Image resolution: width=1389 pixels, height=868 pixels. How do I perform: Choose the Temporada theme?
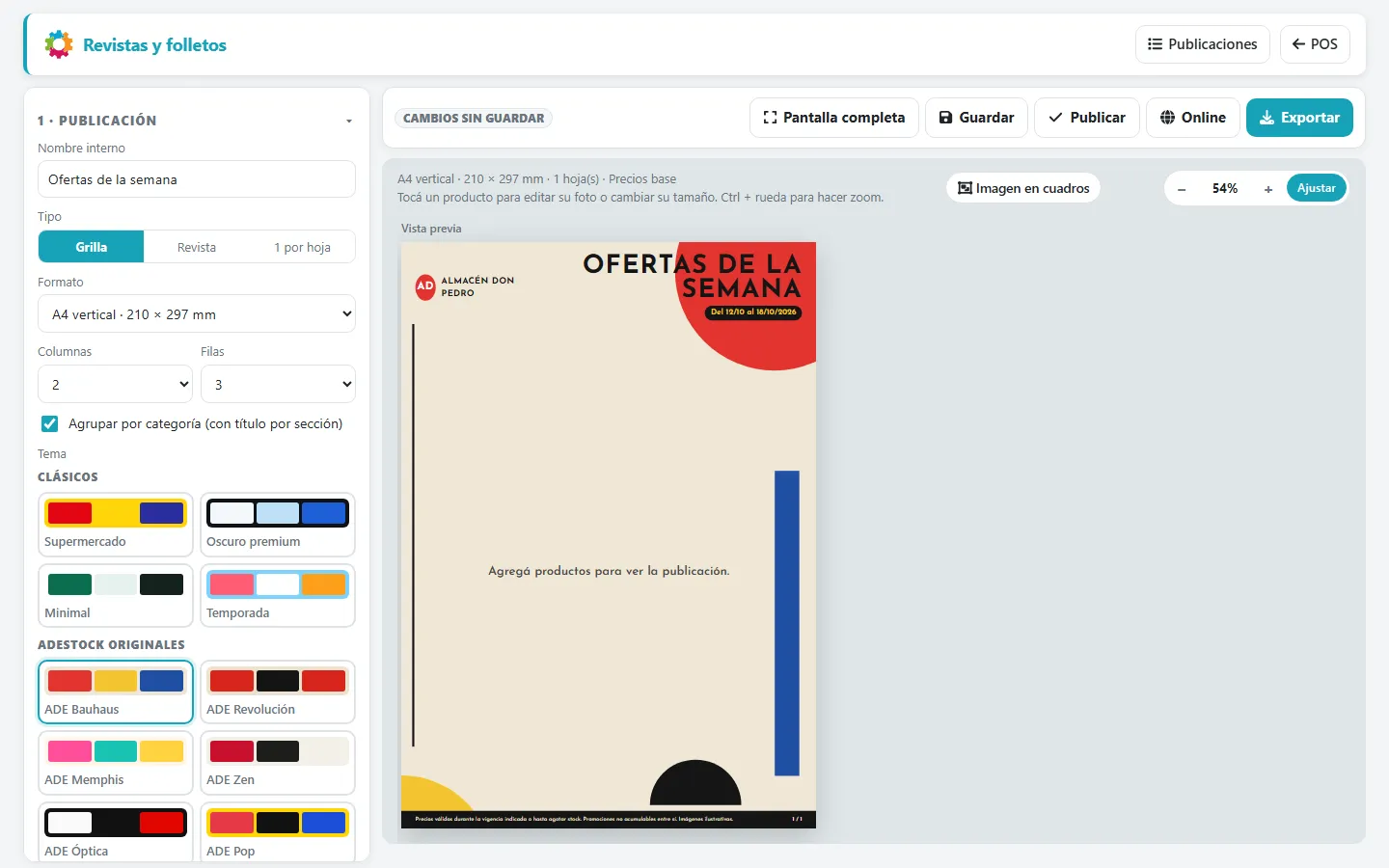(278, 596)
